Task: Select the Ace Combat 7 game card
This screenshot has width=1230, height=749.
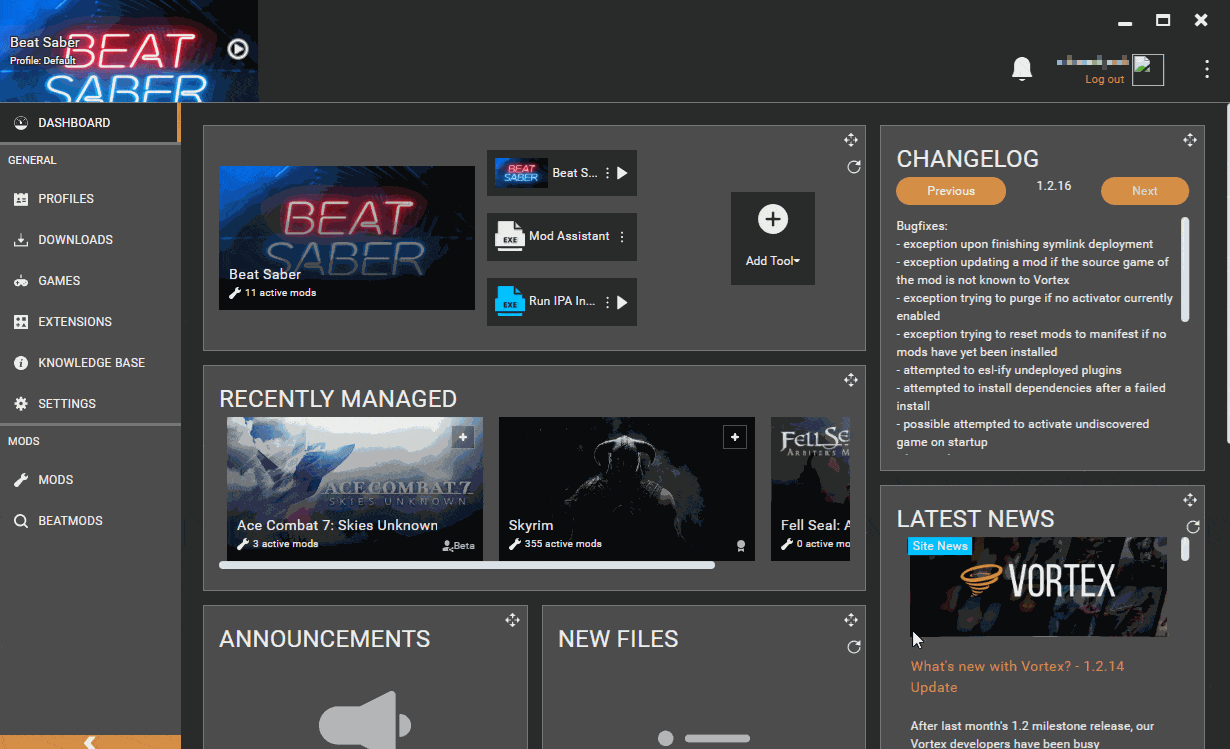Action: [x=355, y=489]
